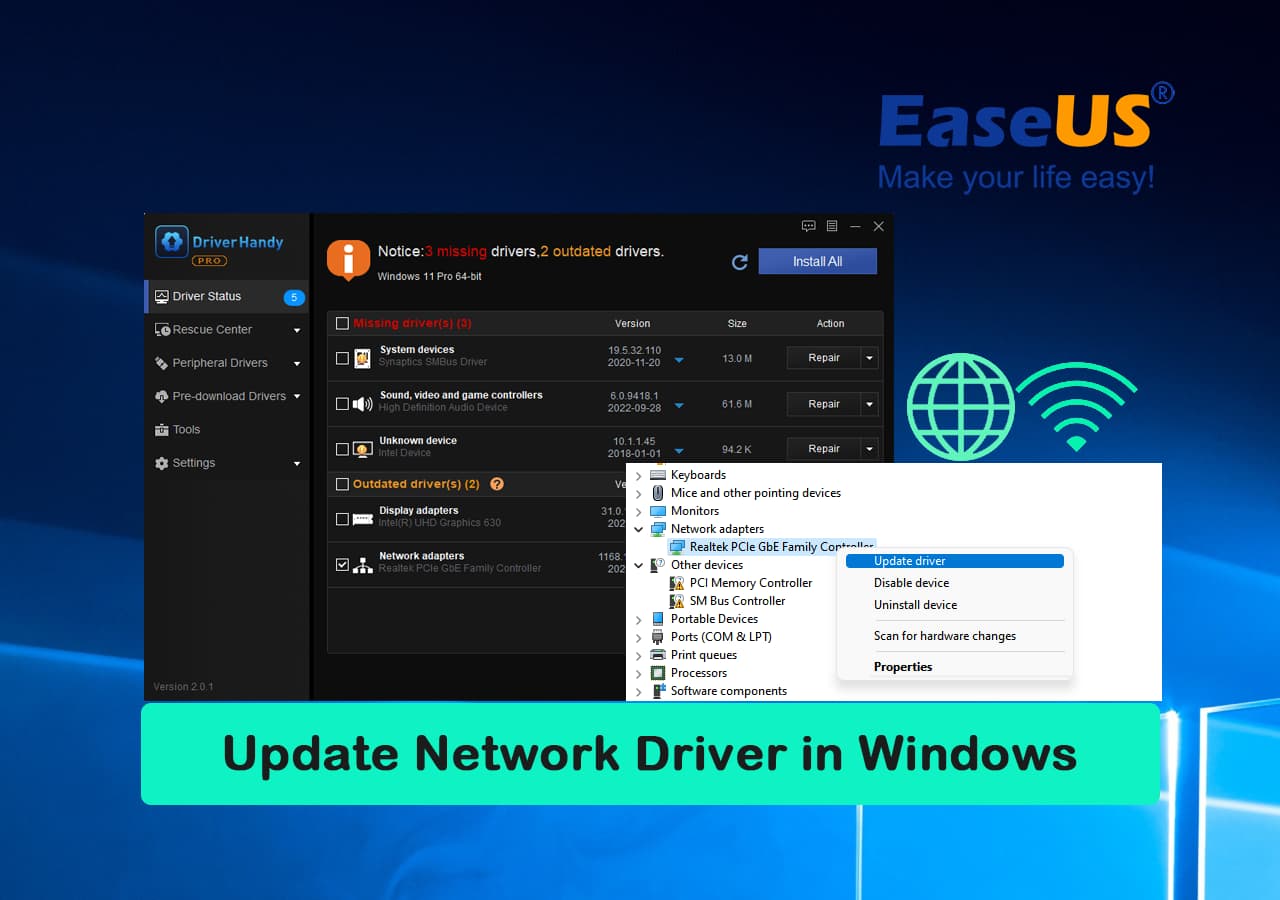The image size is (1280, 900).
Task: Click the Driver Status badge showing 5
Action: tap(294, 297)
